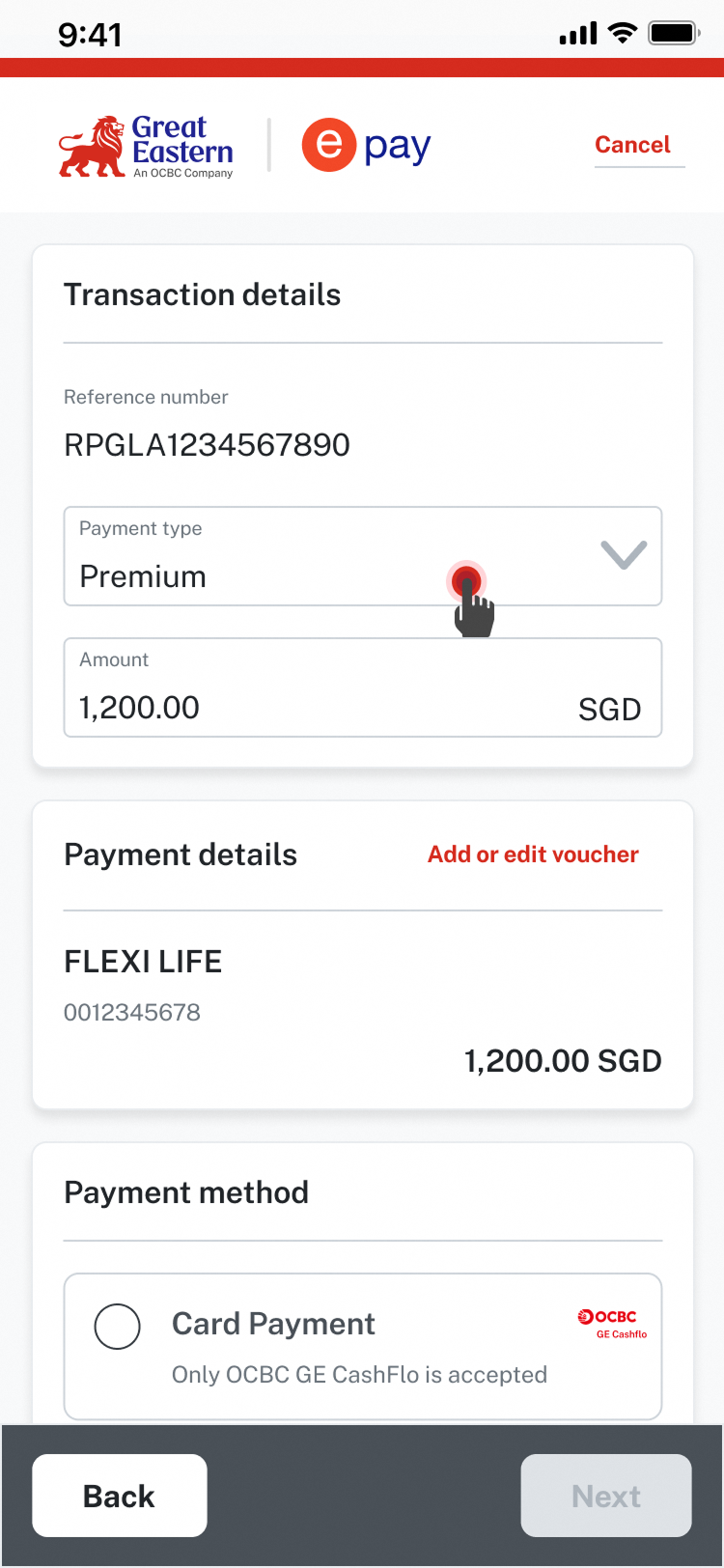The image size is (724, 1568).
Task: Expand the Payment type chevron arrow
Action: tap(624, 554)
